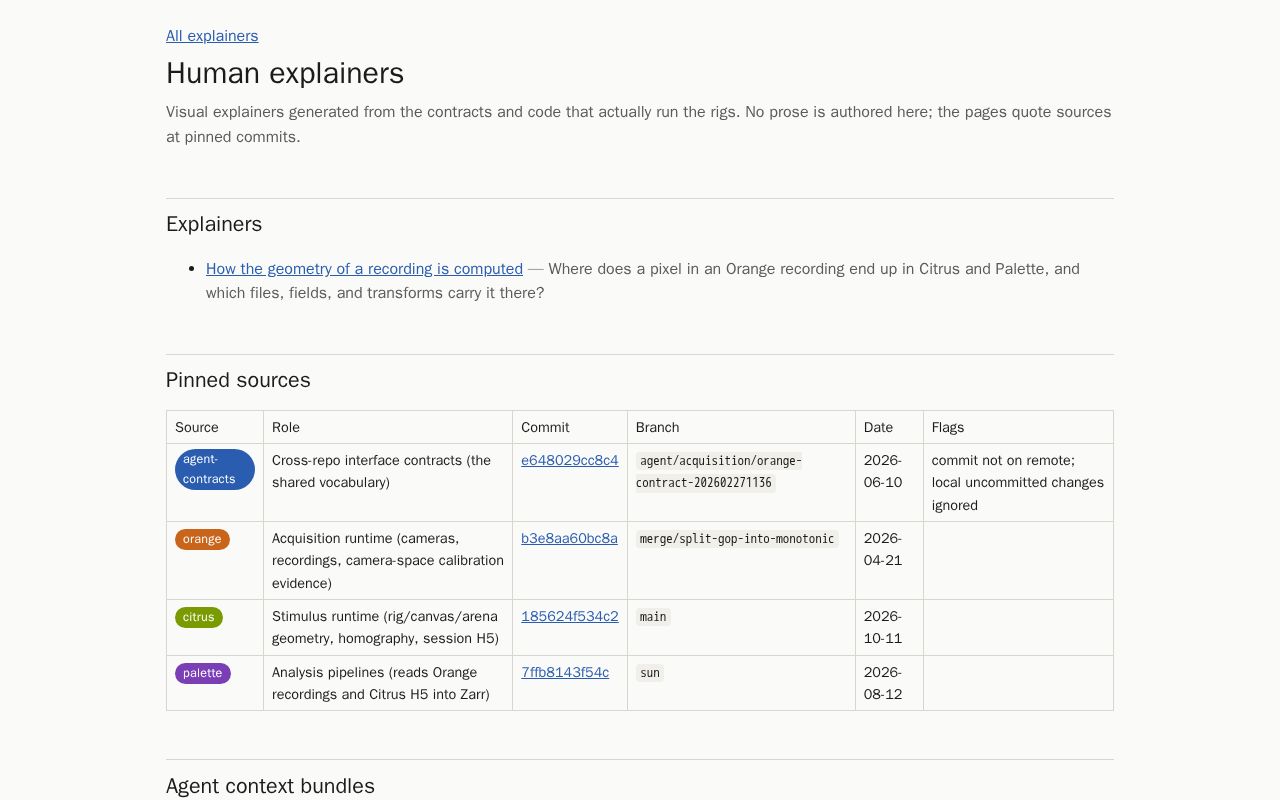
Task: Click the date 2026-10-11
Action: tap(883, 628)
